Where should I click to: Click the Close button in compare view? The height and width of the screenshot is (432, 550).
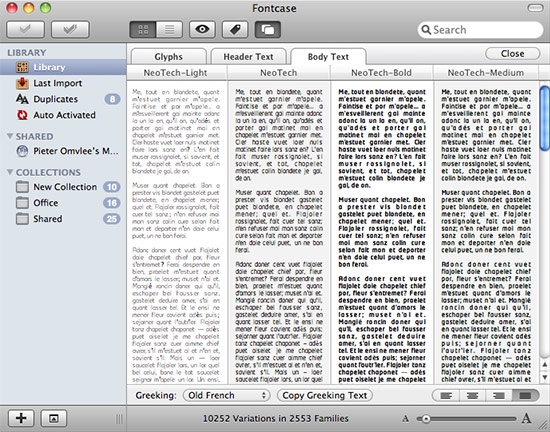click(x=512, y=54)
